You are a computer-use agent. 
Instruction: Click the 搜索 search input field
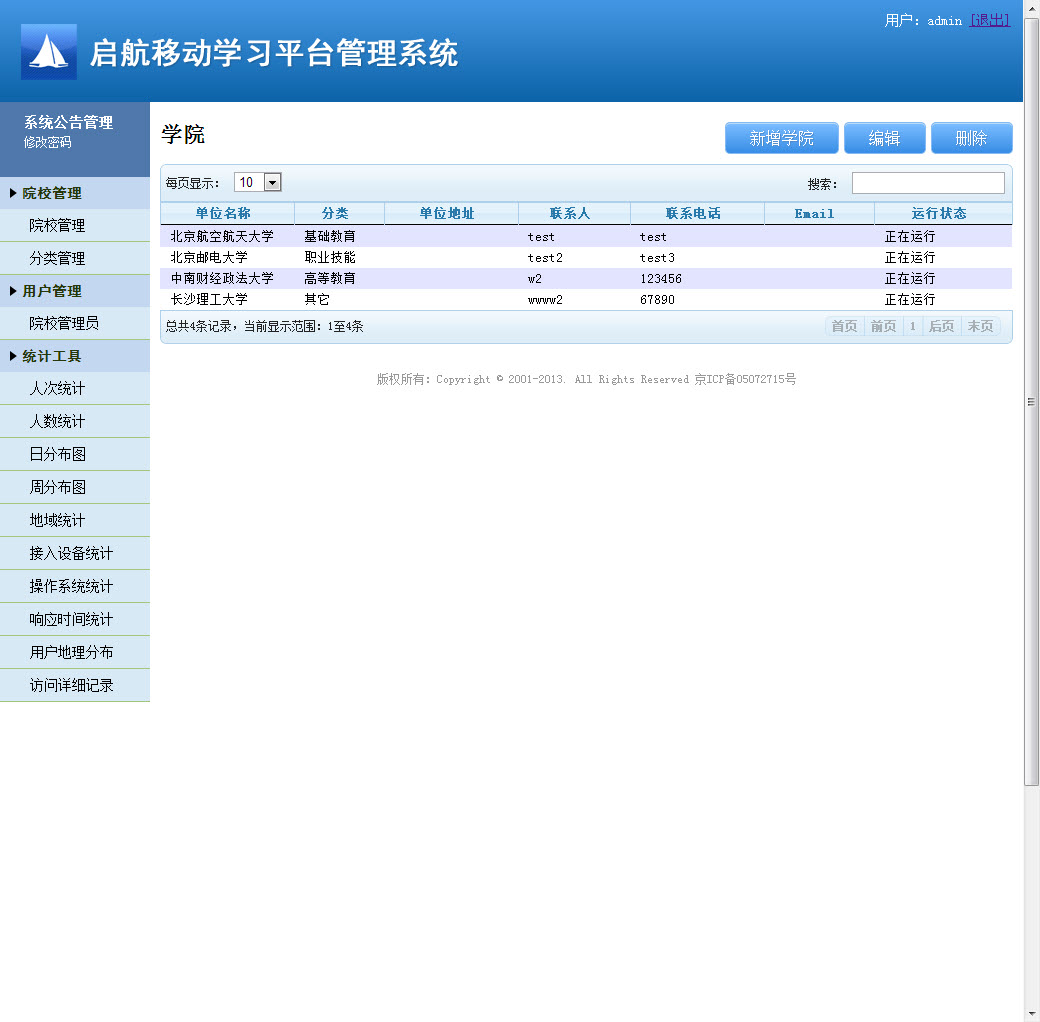tap(928, 182)
